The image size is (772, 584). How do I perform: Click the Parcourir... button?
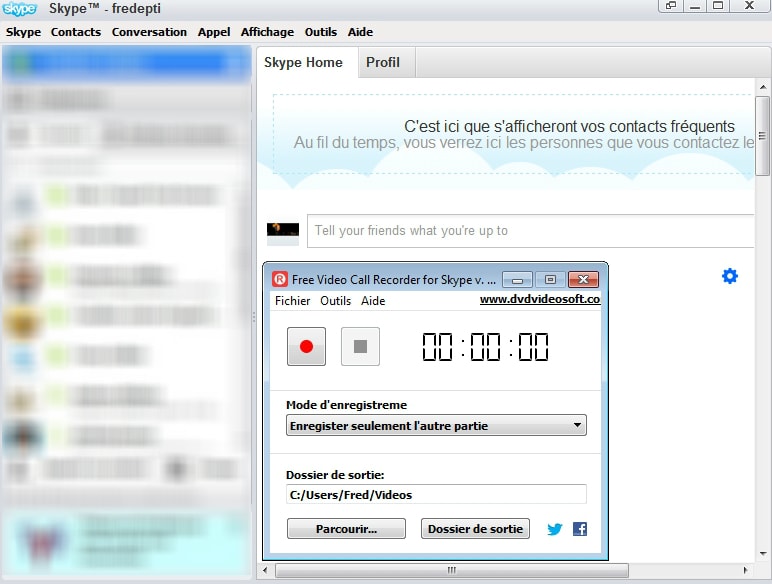click(x=346, y=529)
